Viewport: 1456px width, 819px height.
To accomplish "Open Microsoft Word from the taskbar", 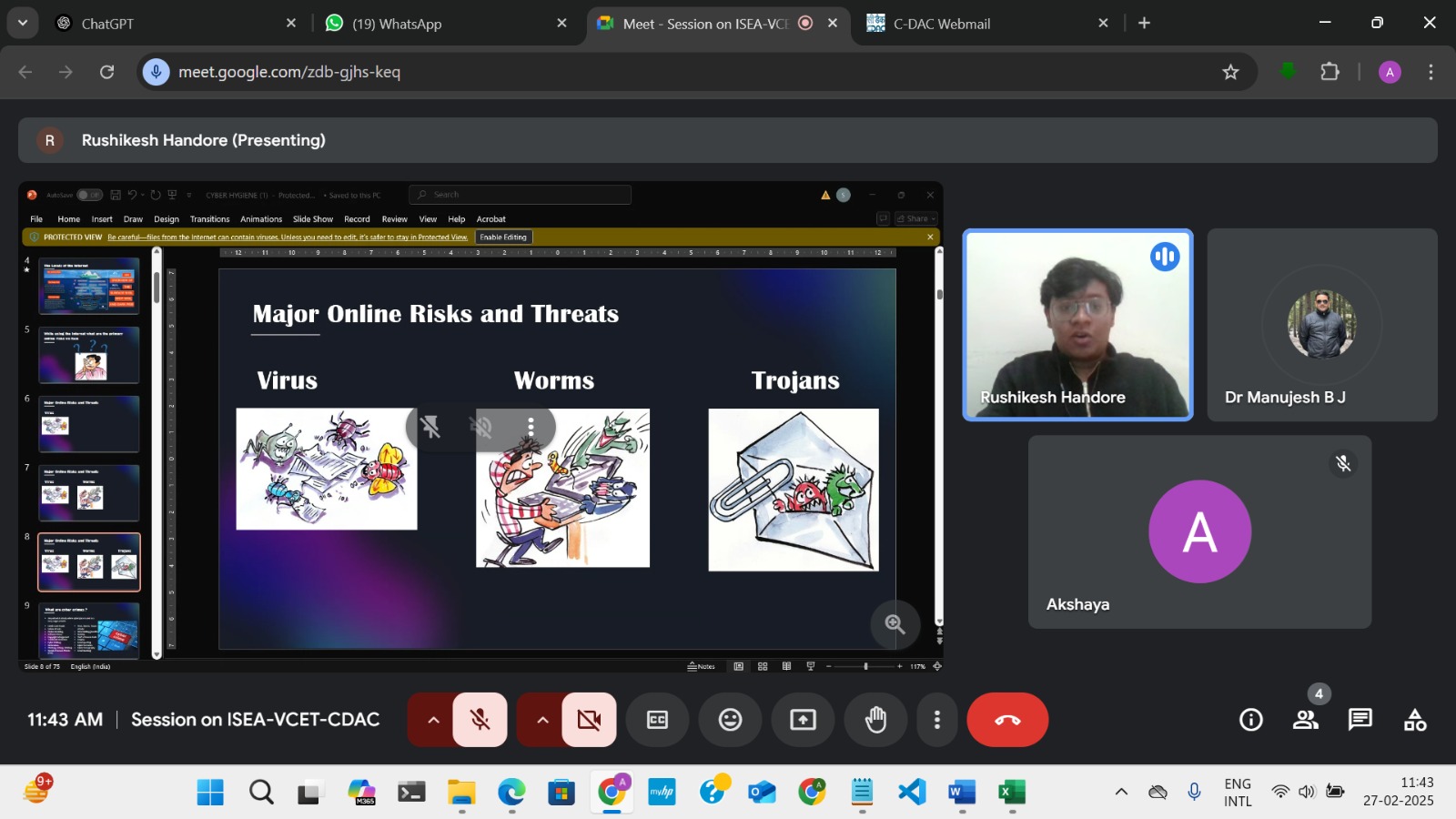I will point(961,793).
